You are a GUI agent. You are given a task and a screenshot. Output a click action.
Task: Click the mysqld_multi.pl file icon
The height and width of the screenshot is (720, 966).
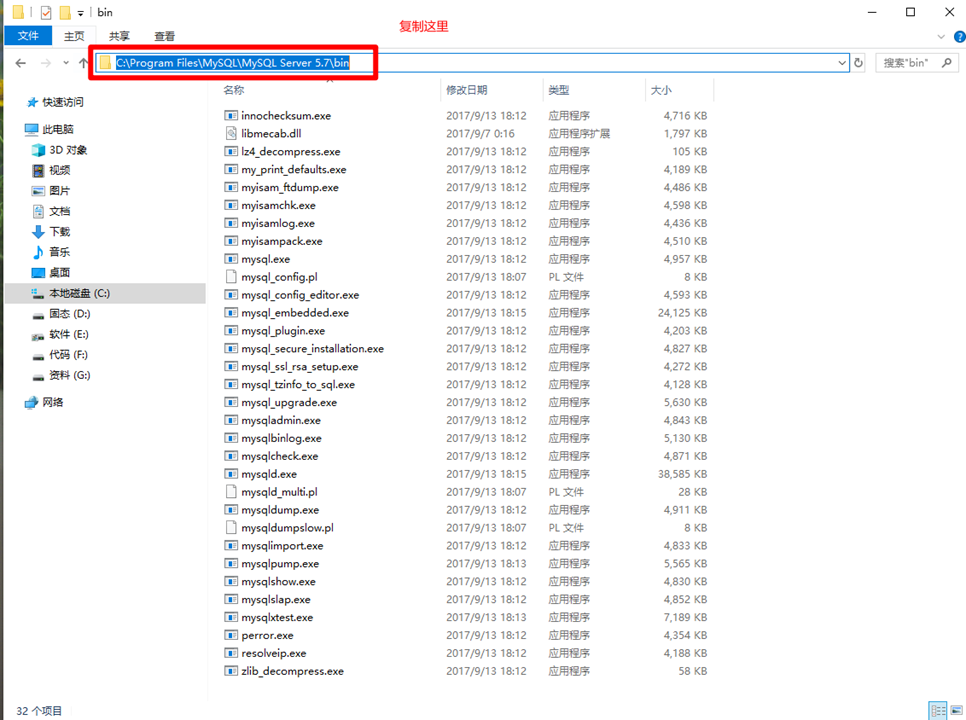pyautogui.click(x=231, y=491)
